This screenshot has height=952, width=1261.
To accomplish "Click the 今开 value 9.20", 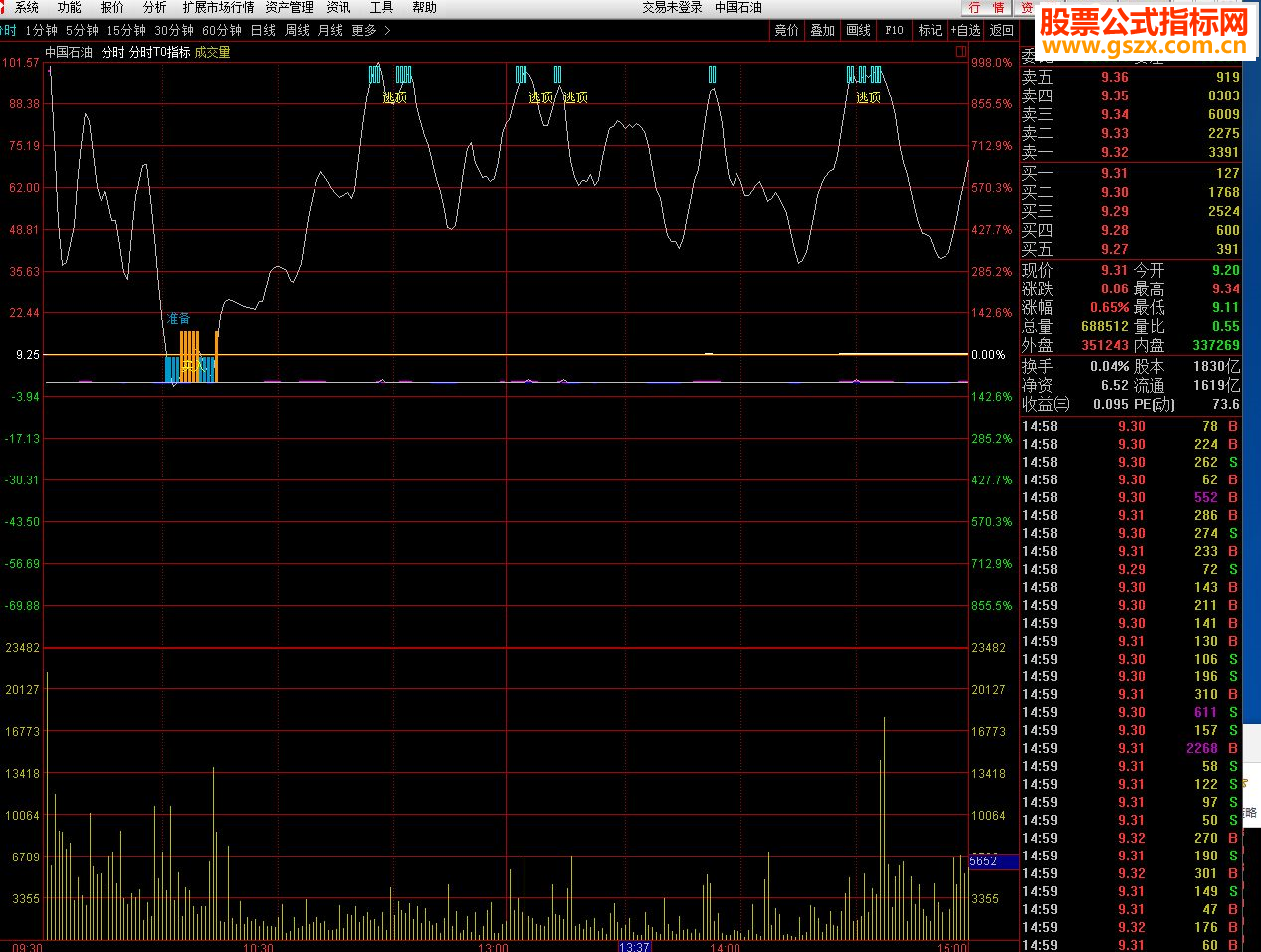I will (1225, 270).
